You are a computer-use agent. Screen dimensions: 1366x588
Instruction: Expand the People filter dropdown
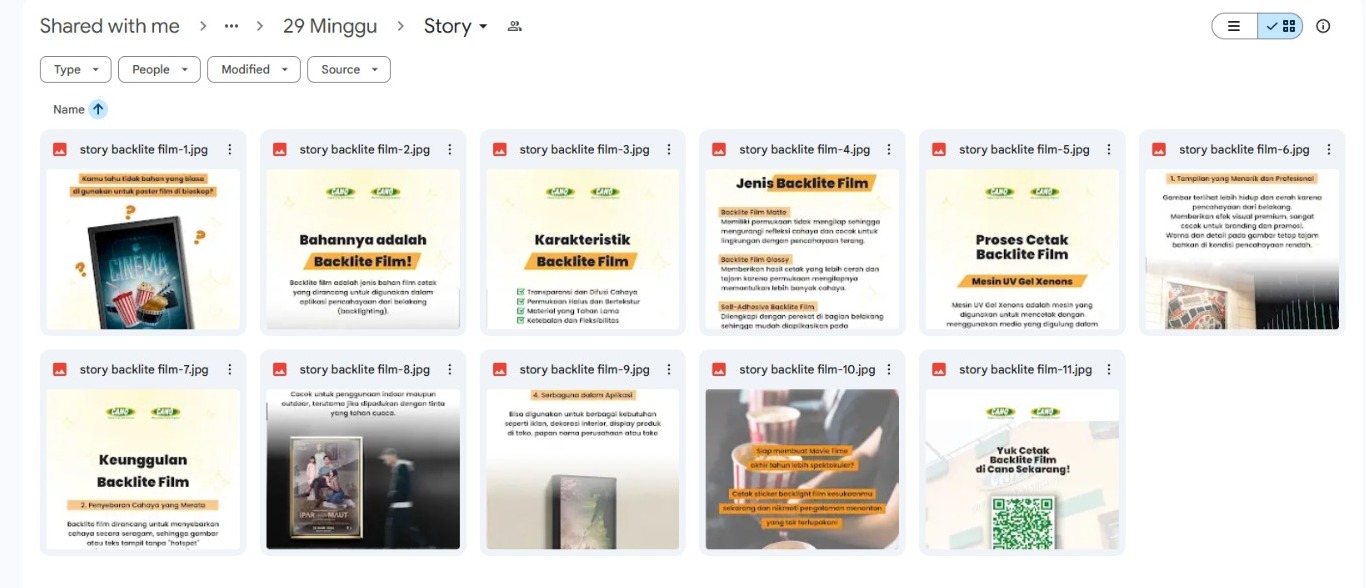point(159,69)
